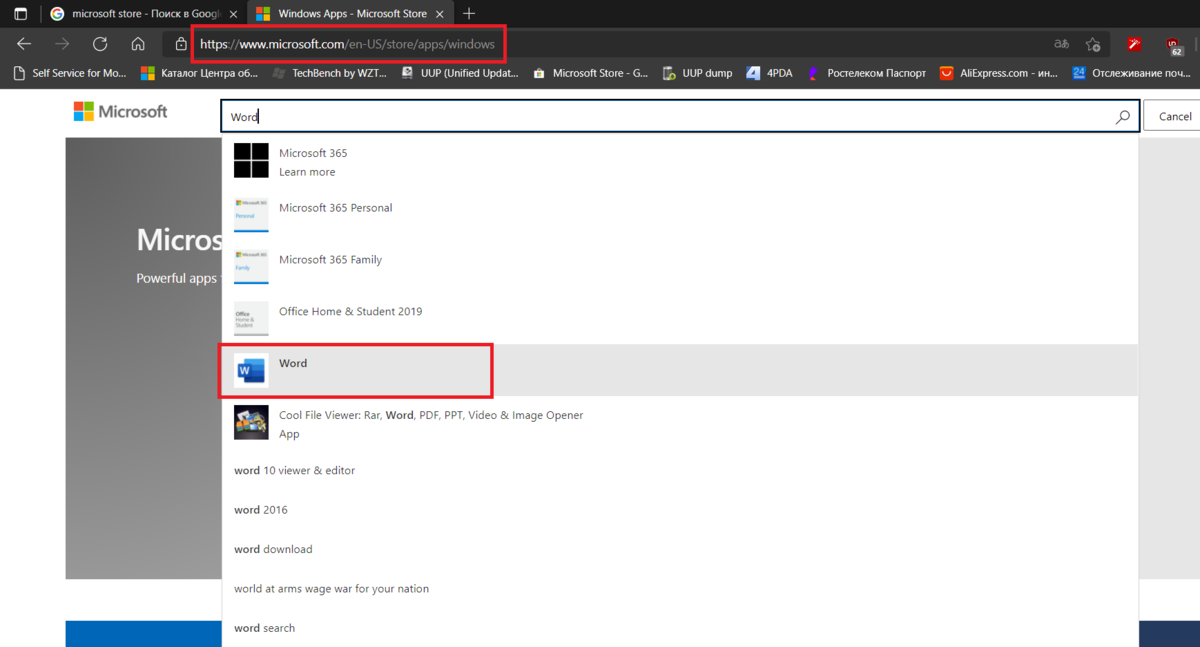Choose the Microsoft 365 Family suggestion
This screenshot has width=1200, height=647.
(x=679, y=265)
